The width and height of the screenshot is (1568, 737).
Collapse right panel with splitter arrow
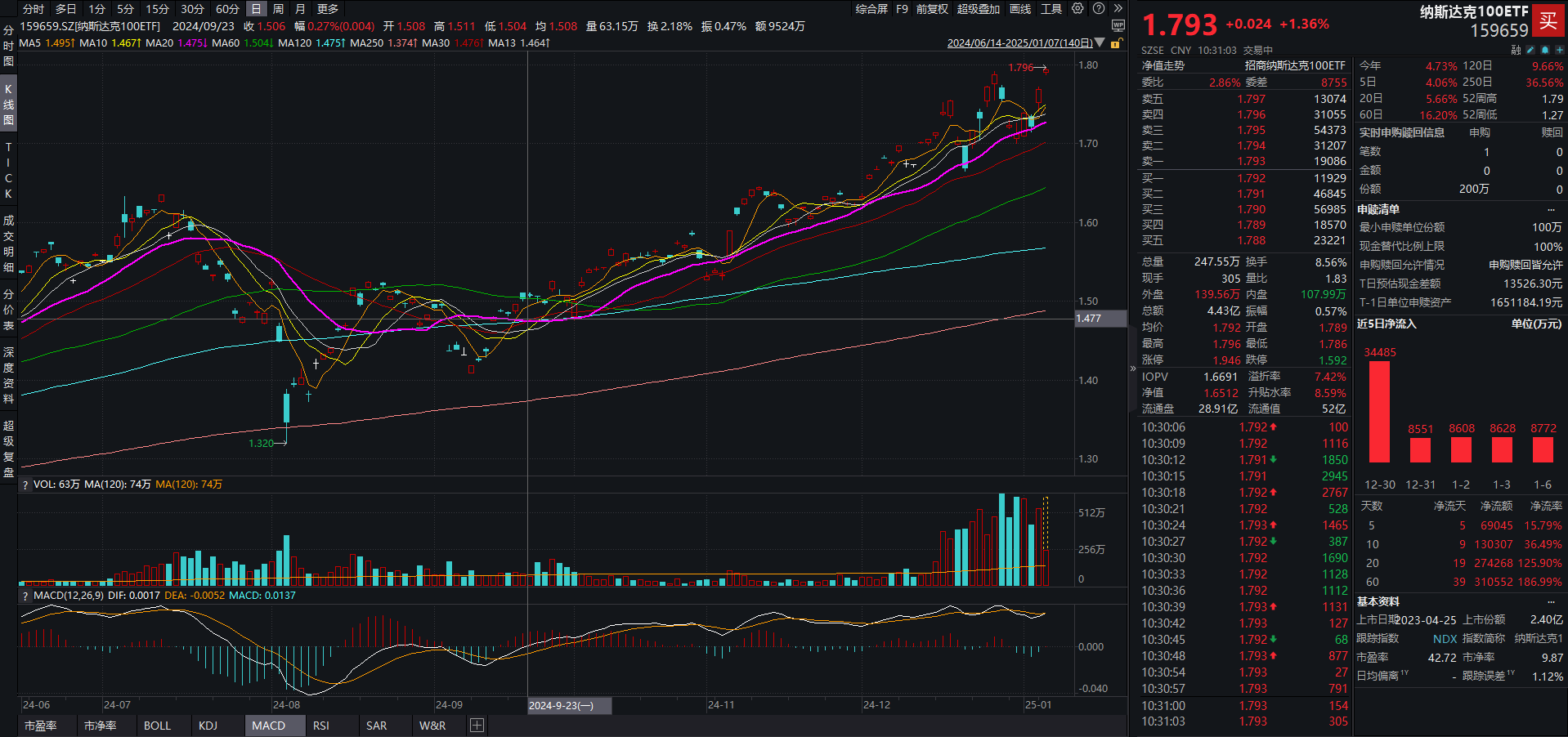[1133, 368]
